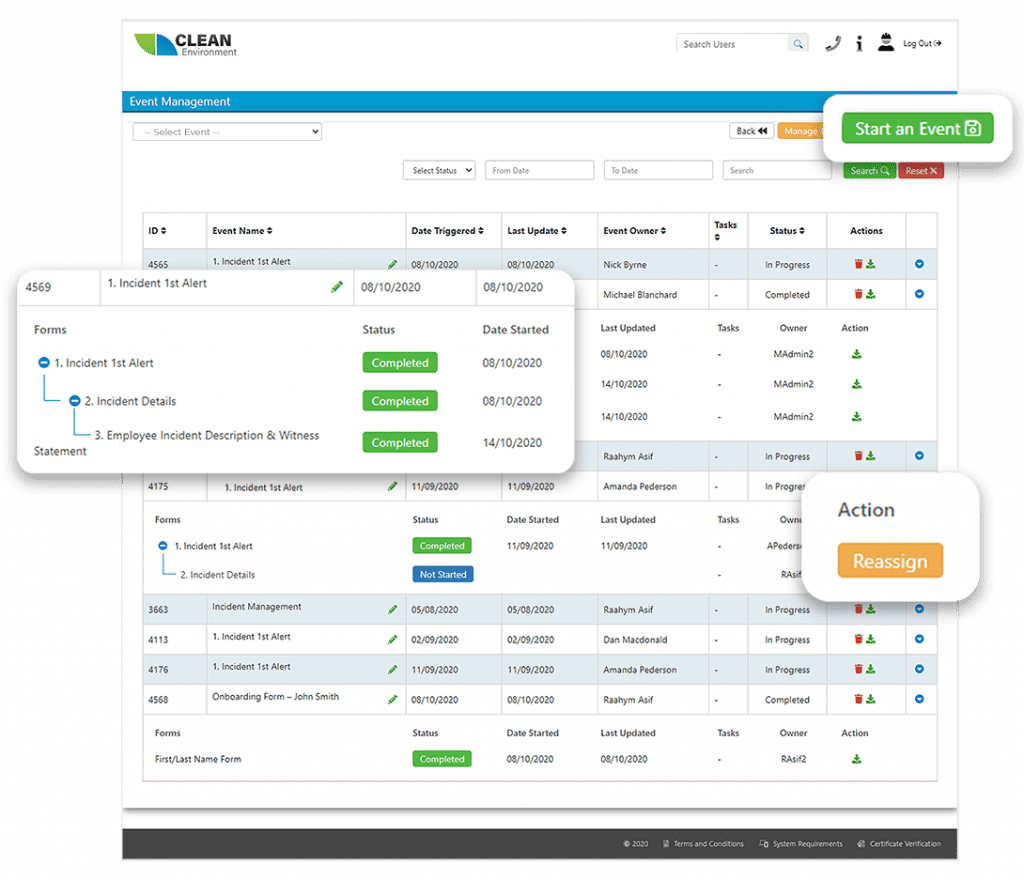The height and width of the screenshot is (880, 1024).
Task: Expand row 4176 details toggle
Action: (x=919, y=669)
